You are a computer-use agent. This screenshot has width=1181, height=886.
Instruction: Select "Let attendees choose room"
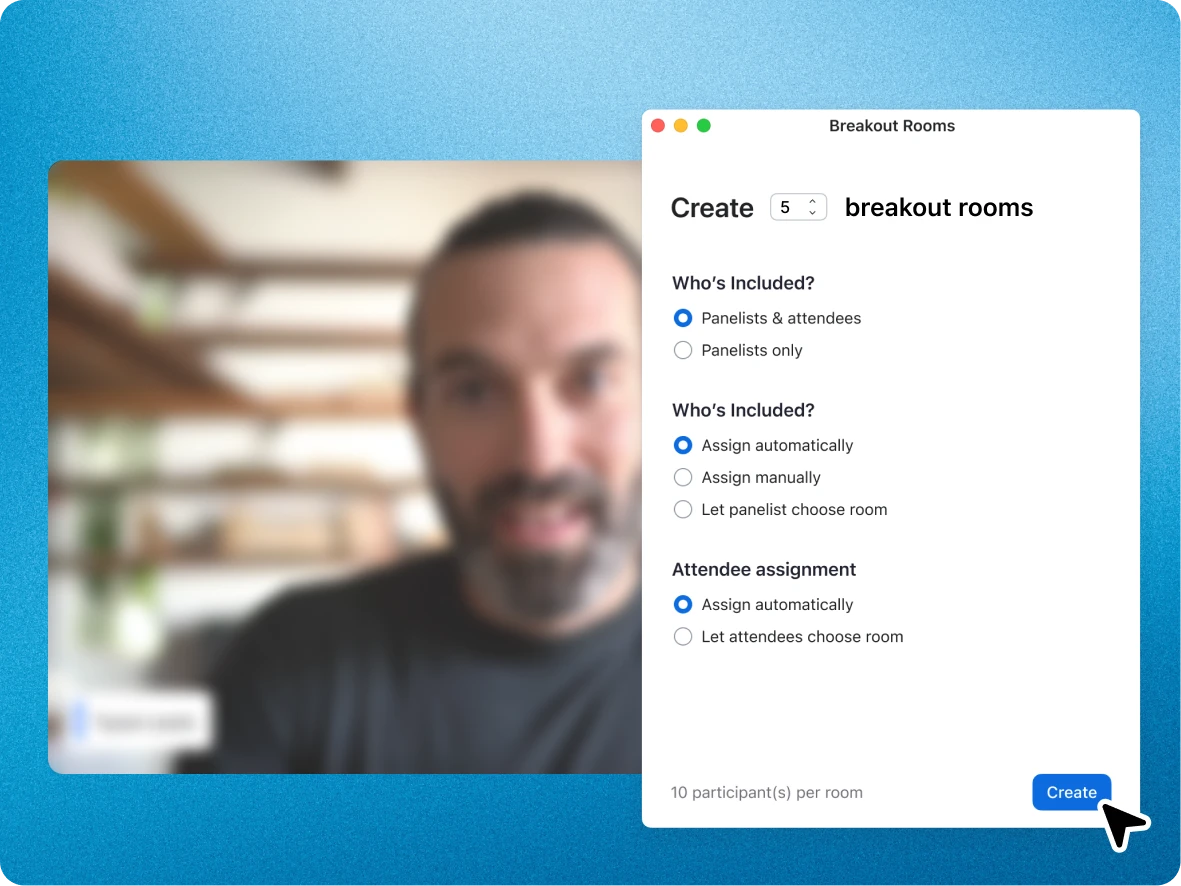click(683, 636)
